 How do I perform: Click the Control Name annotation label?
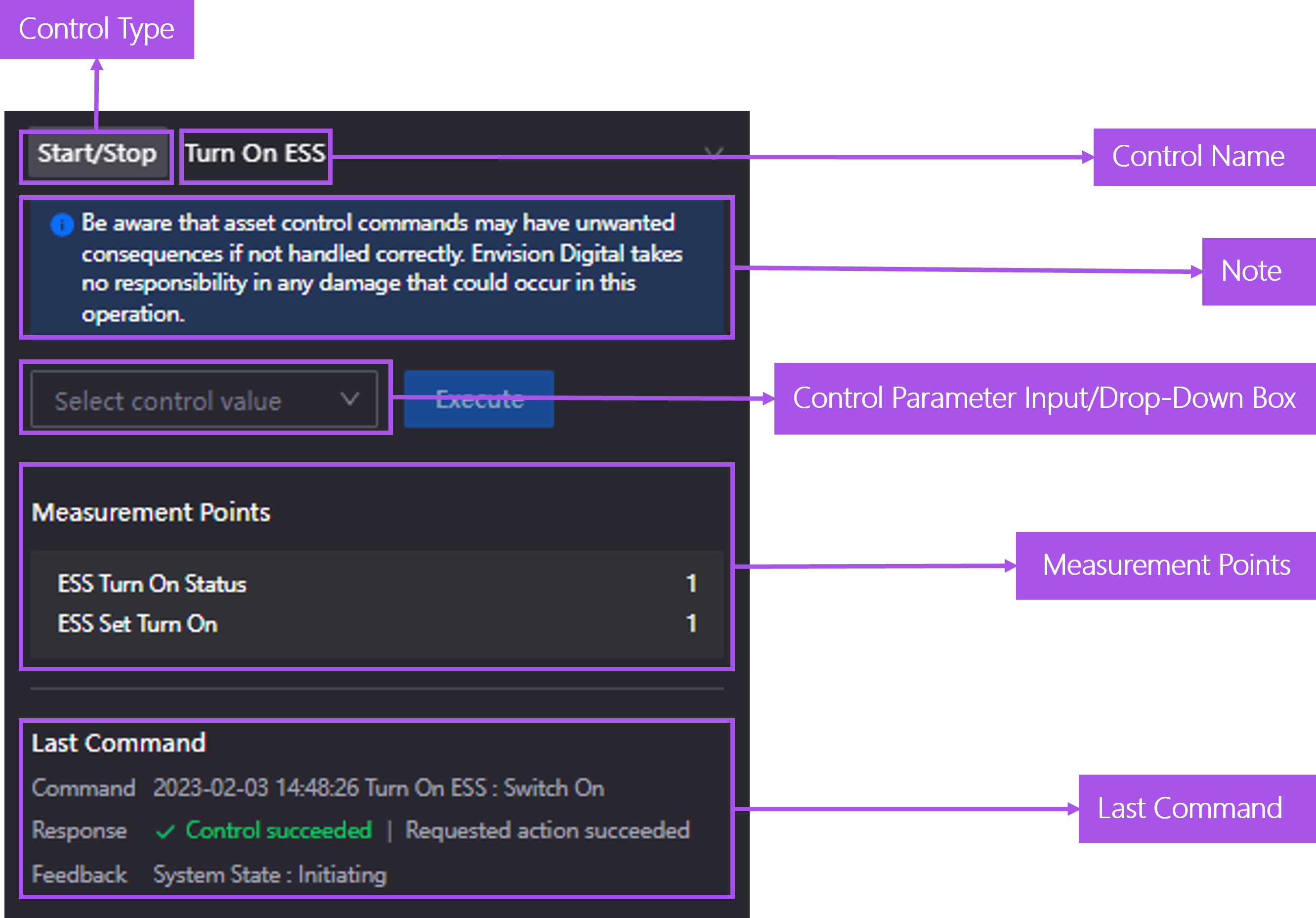click(x=1198, y=157)
